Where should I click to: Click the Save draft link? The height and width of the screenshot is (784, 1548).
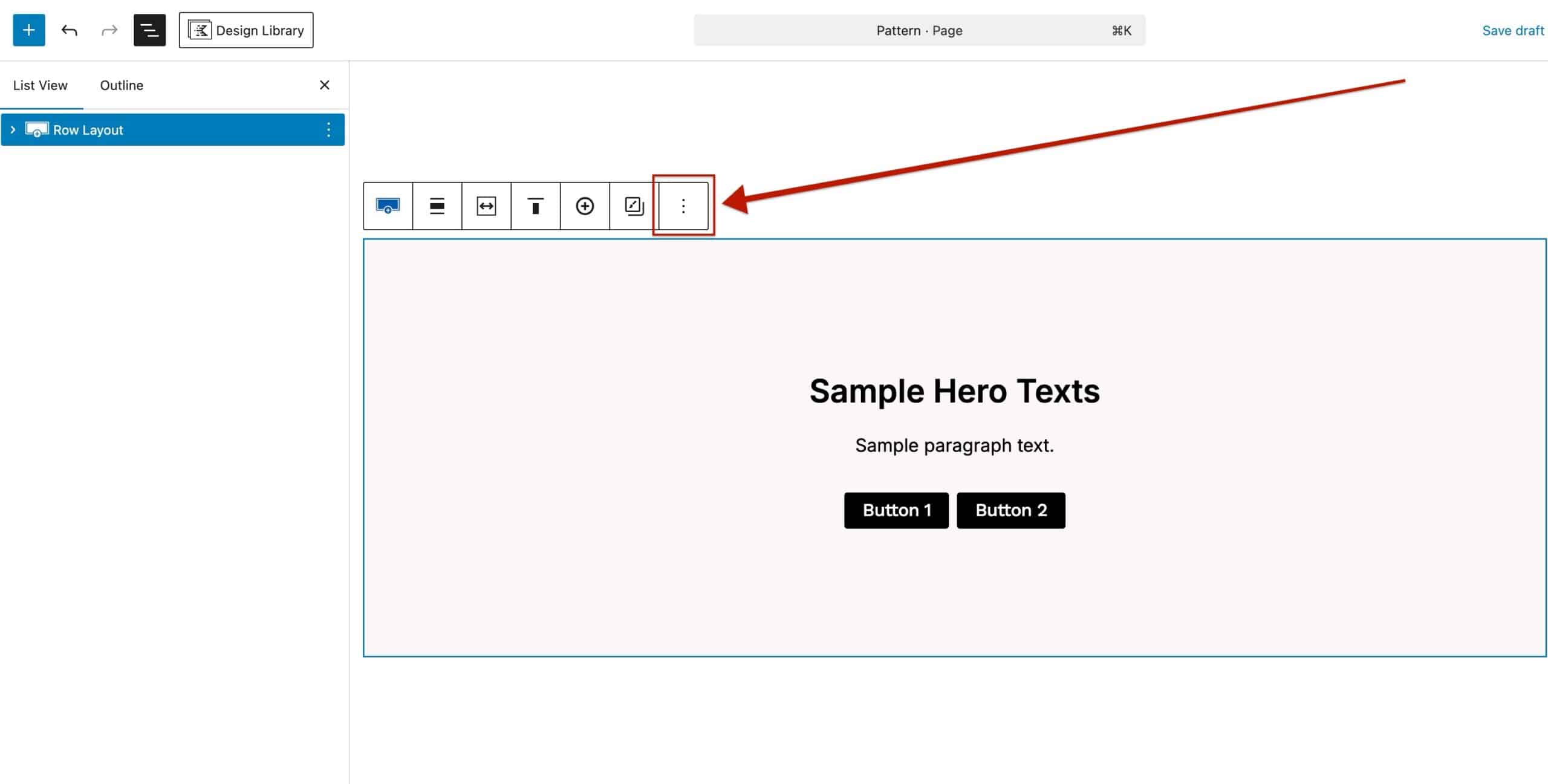pos(1512,30)
